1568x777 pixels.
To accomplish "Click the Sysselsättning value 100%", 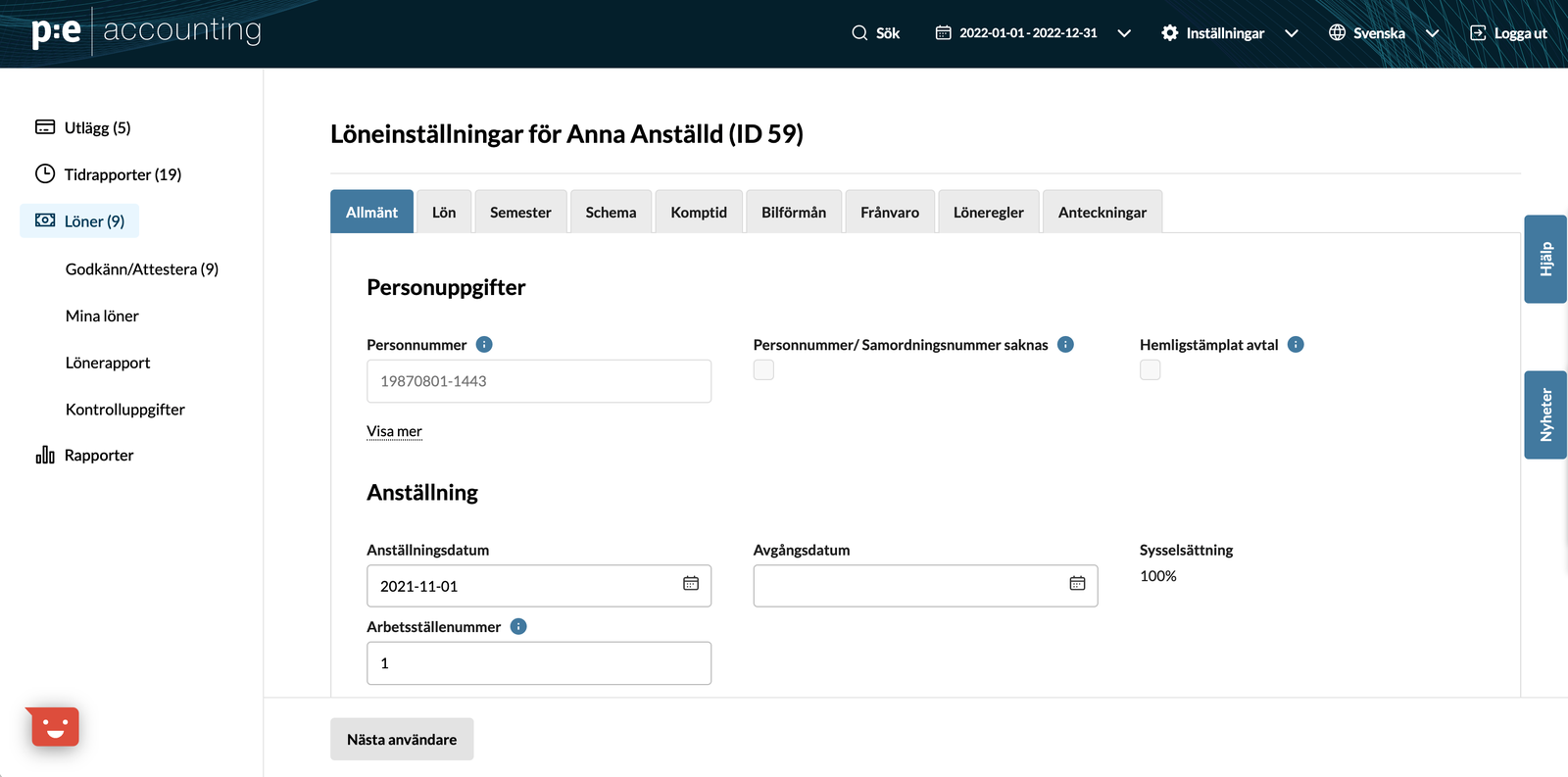I will (1158, 576).
